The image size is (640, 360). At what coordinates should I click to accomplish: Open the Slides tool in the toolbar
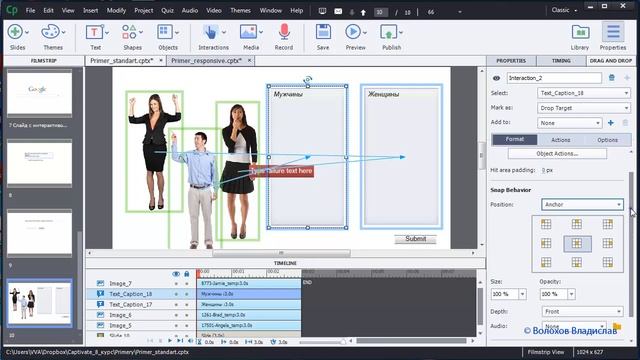coord(15,32)
